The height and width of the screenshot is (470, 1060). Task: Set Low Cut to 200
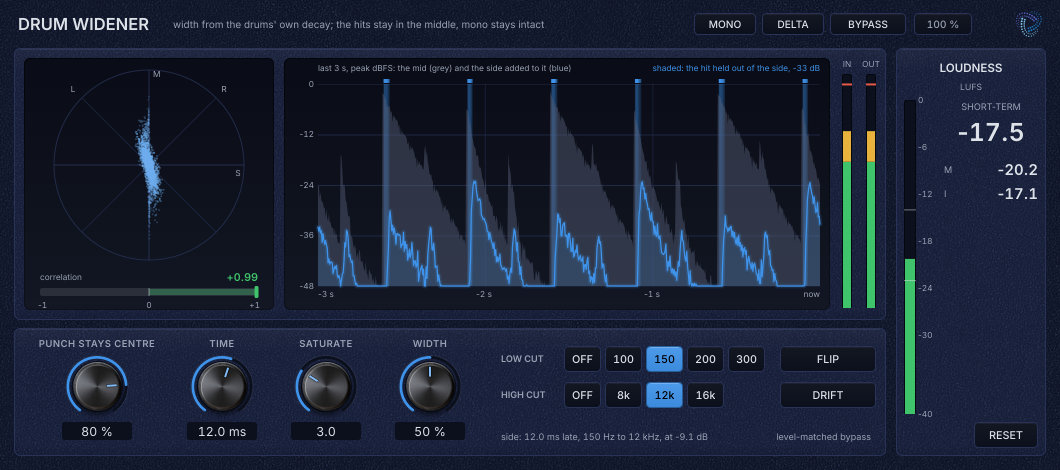[705, 359]
